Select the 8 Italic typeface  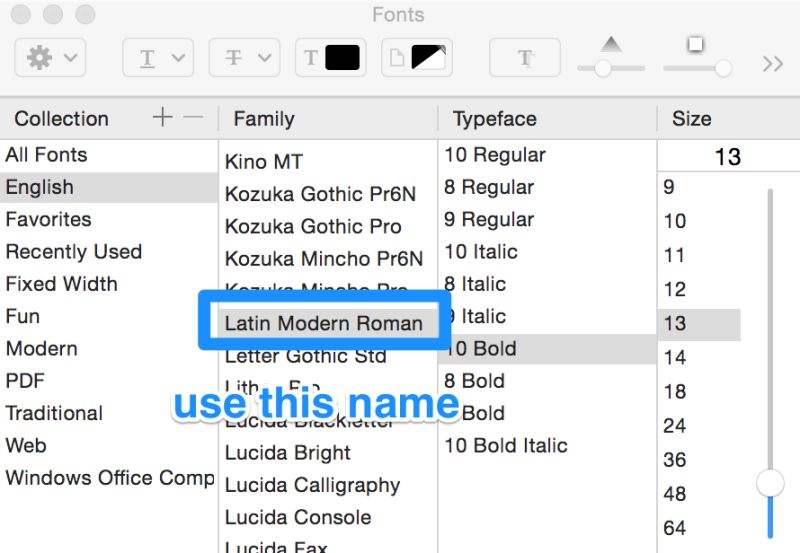[547, 284]
